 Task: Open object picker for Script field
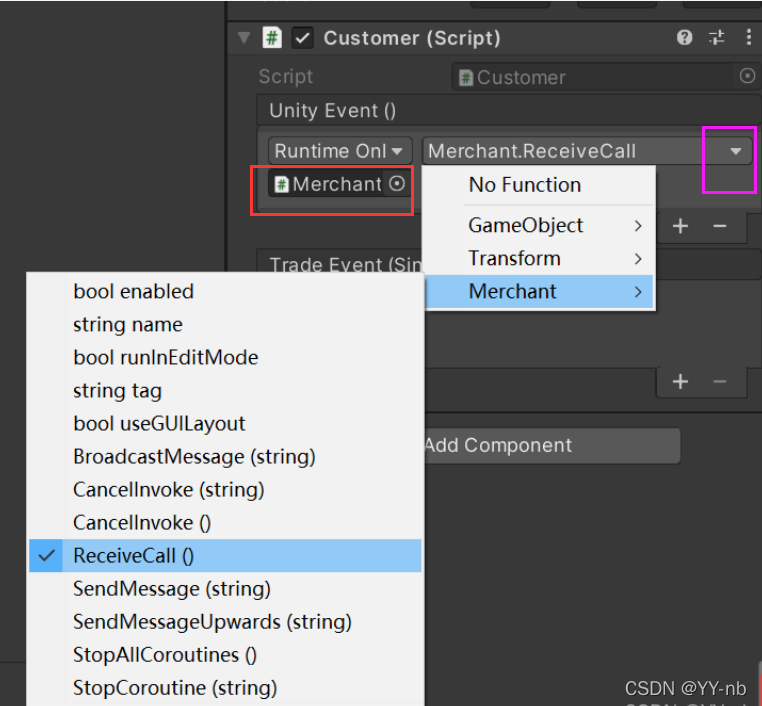pyautogui.click(x=747, y=76)
